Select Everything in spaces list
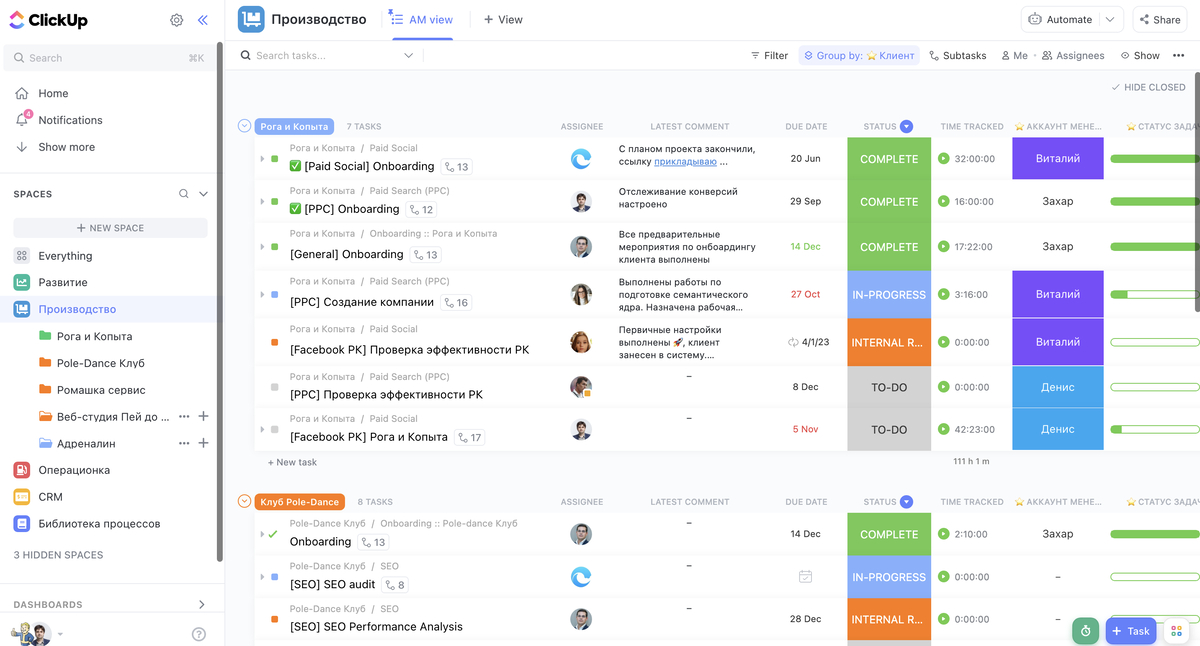 coord(65,256)
